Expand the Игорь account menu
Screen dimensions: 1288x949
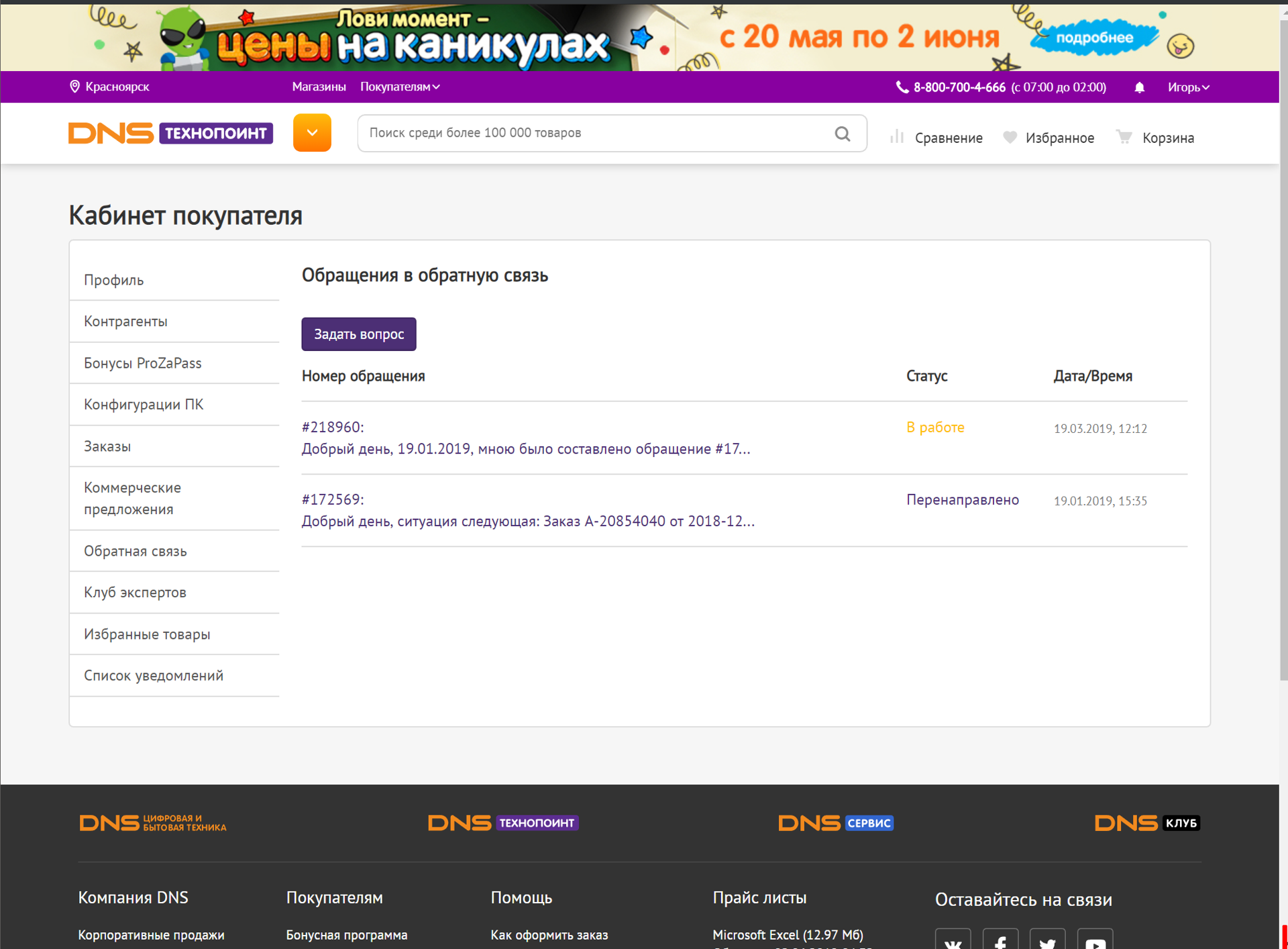tap(1188, 87)
